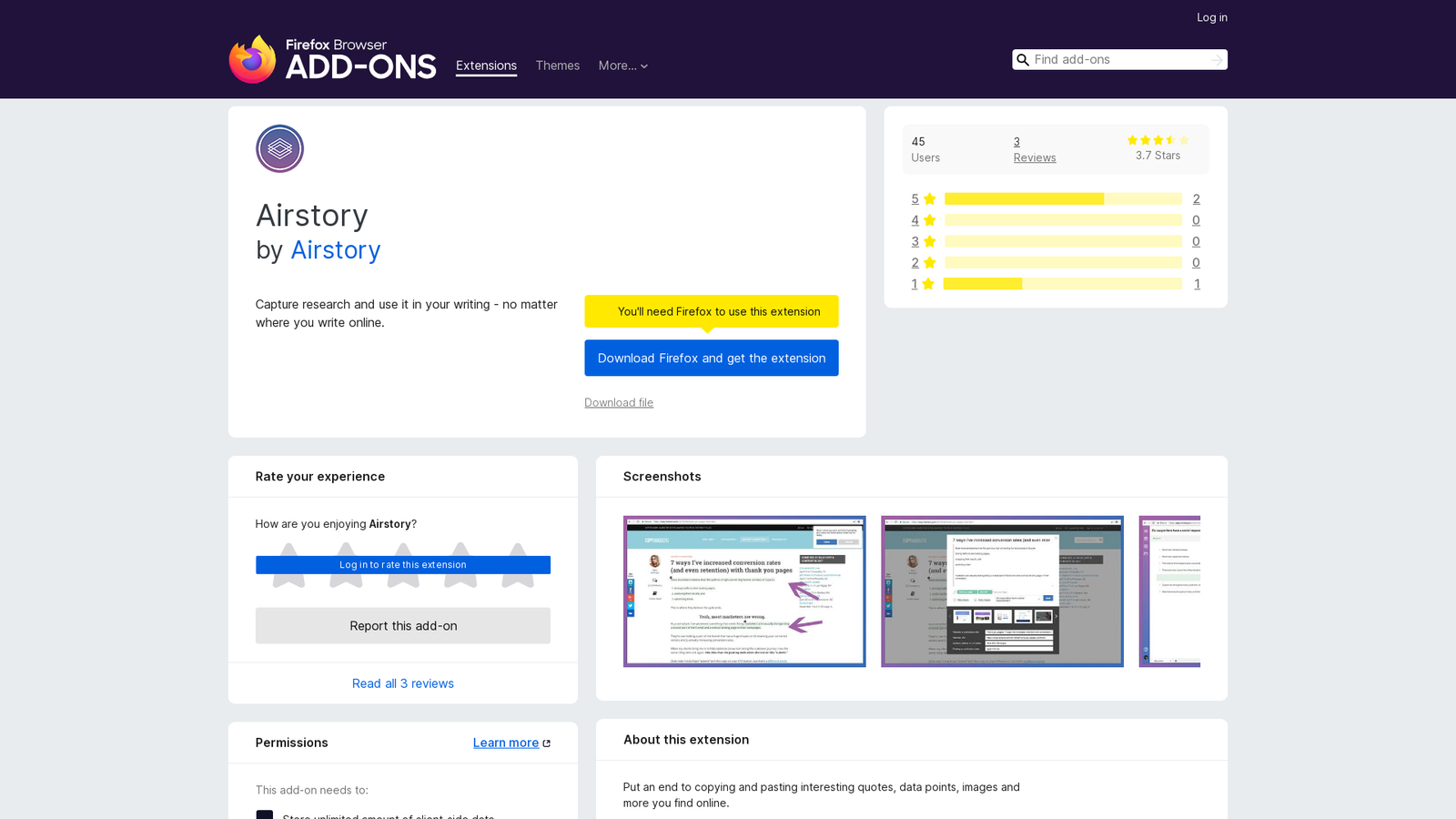Image resolution: width=1456 pixels, height=819 pixels.
Task: Click the 3.7 stars rating icons
Action: 1158,140
